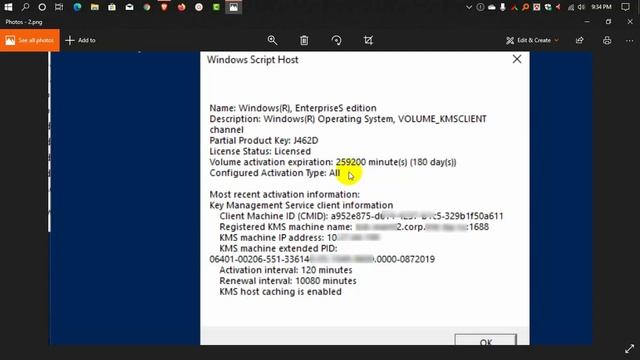The width and height of the screenshot is (640, 360).
Task: Click the 'Name: Windows(R), EnterpriseS edition' line
Action: 293,108
